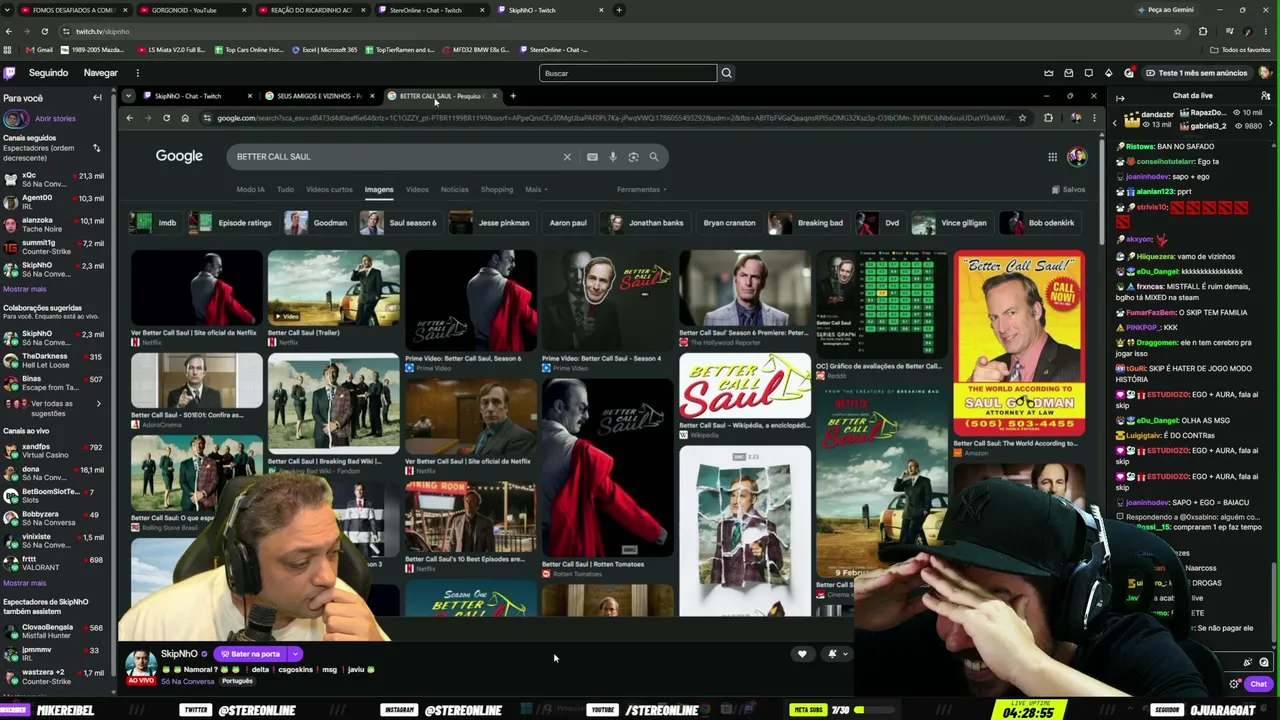Select the Breaking bad suggestion chip
This screenshot has height=720, width=1280.
click(x=808, y=223)
